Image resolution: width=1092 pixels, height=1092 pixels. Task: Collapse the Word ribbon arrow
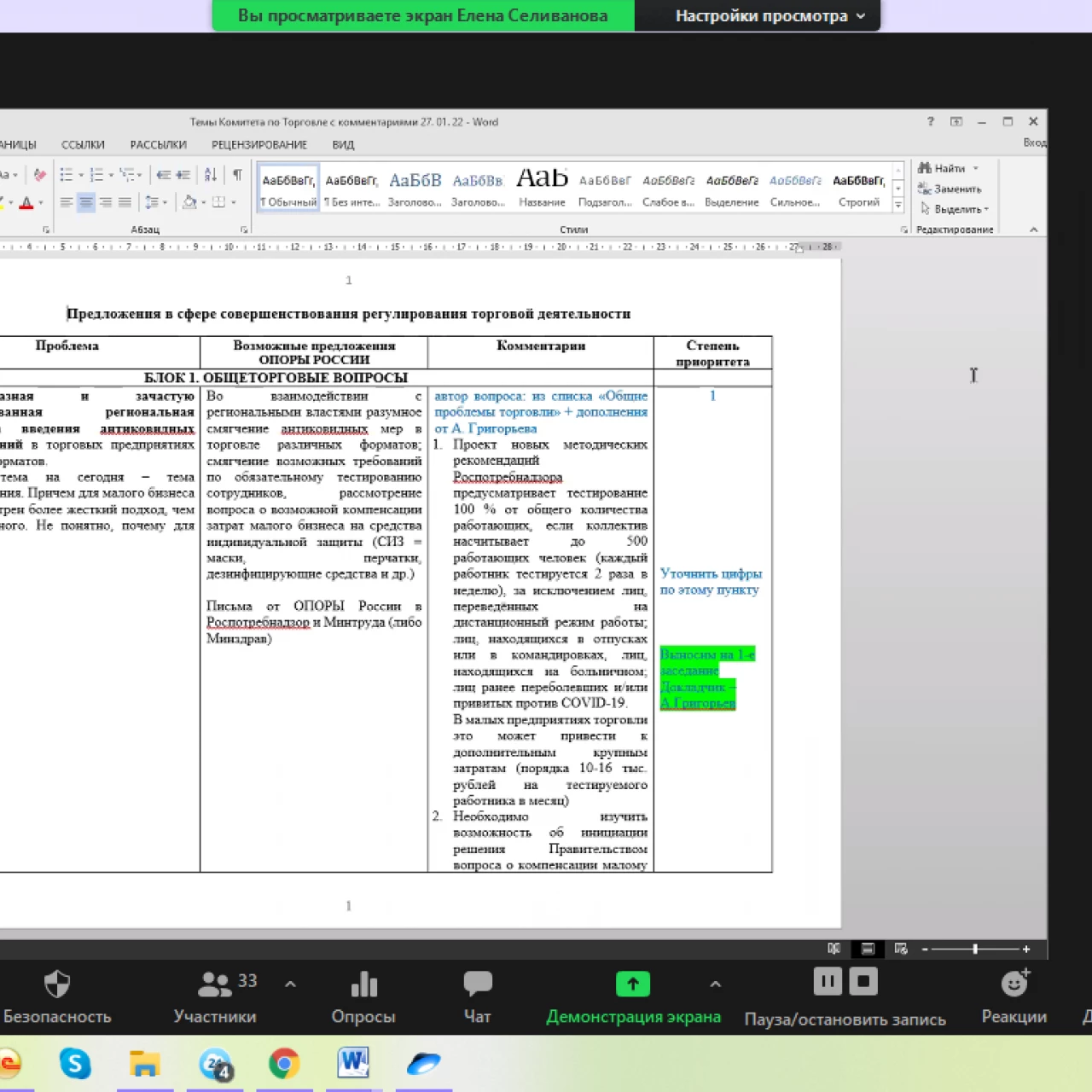(1033, 229)
